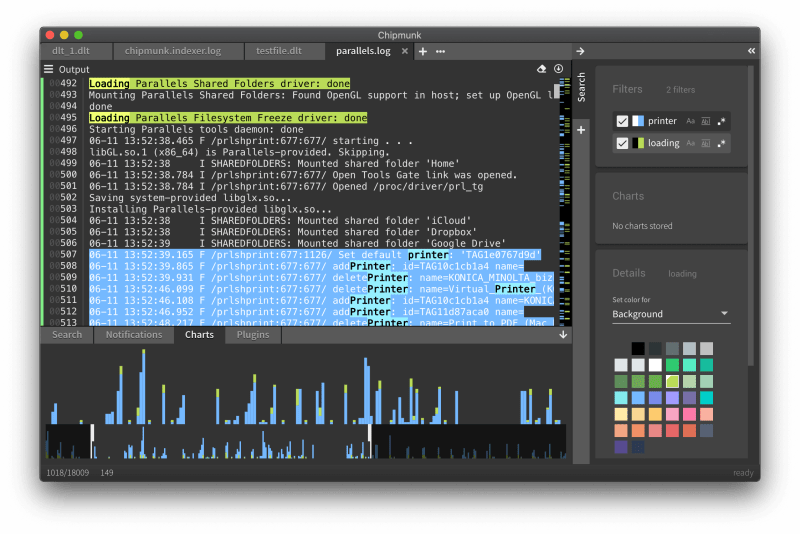
Task: Toggle whole-word match for loading filter
Action: pyautogui.click(x=706, y=143)
